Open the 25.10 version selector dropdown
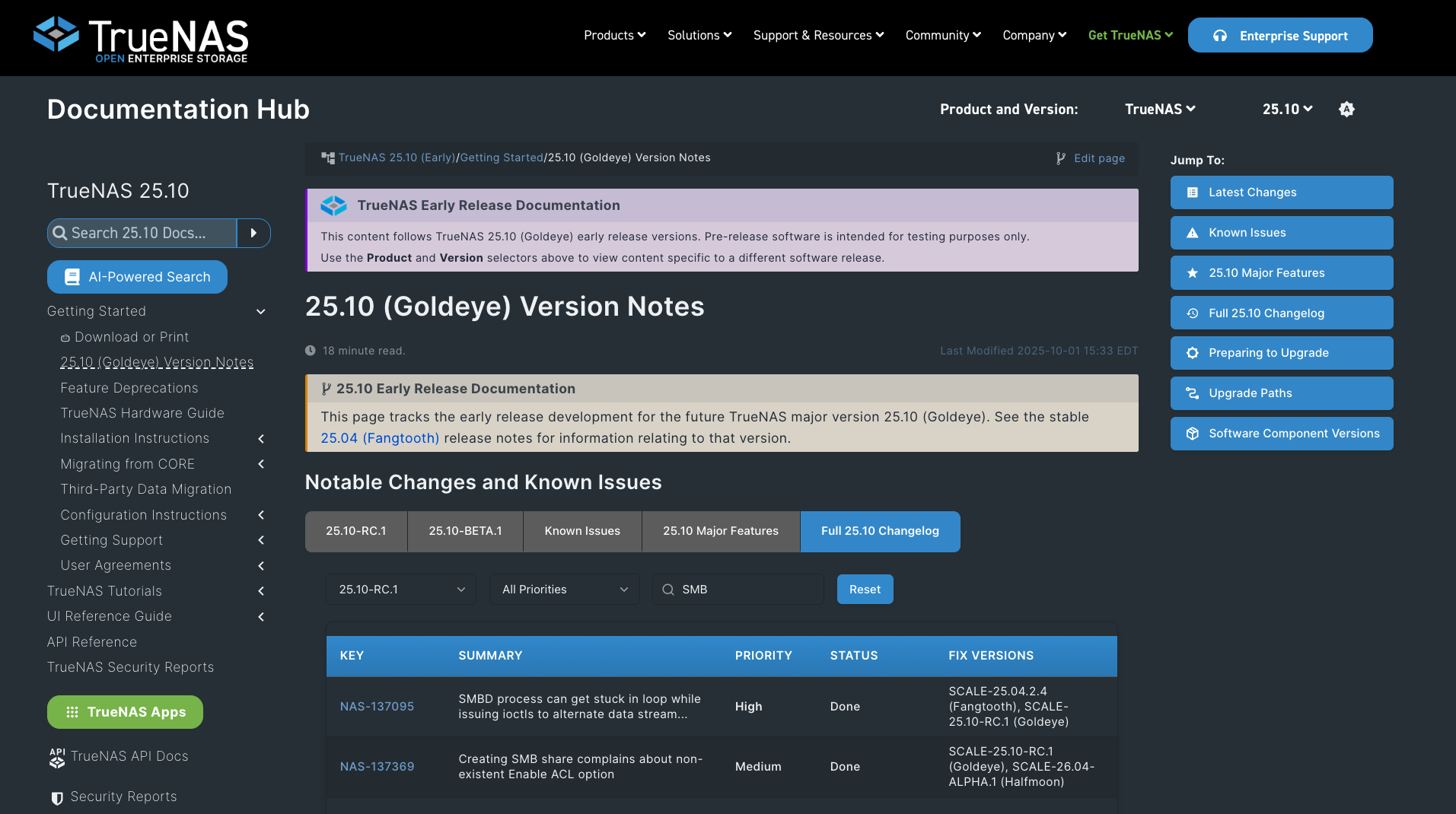Image resolution: width=1456 pixels, height=814 pixels. click(1287, 110)
